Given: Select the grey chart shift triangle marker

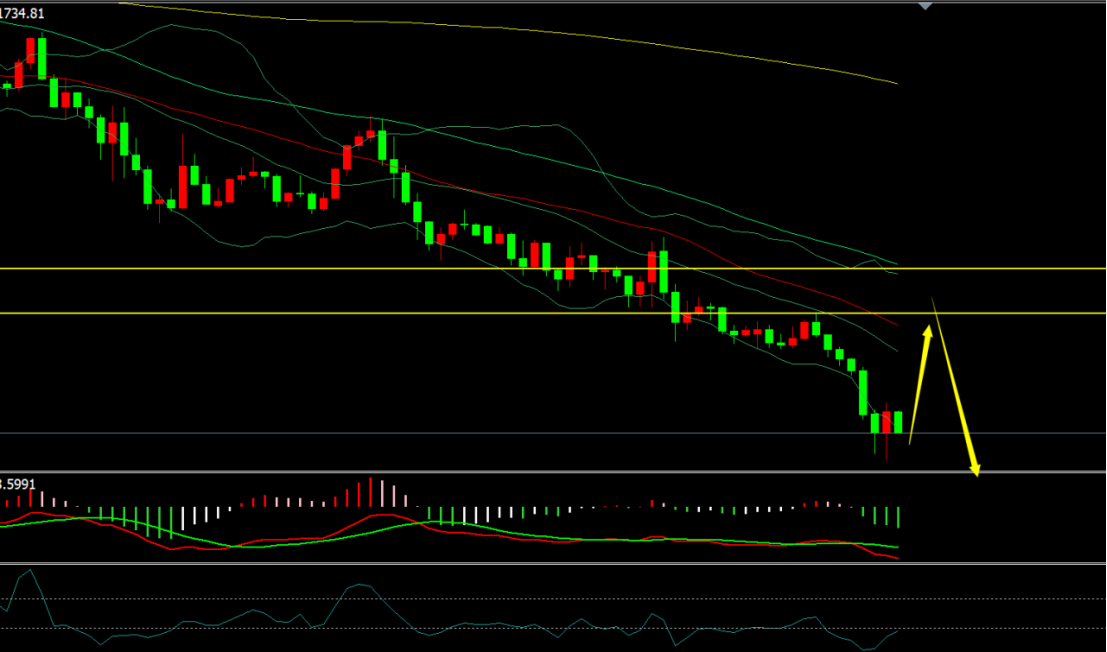Looking at the screenshot, I should [925, 6].
